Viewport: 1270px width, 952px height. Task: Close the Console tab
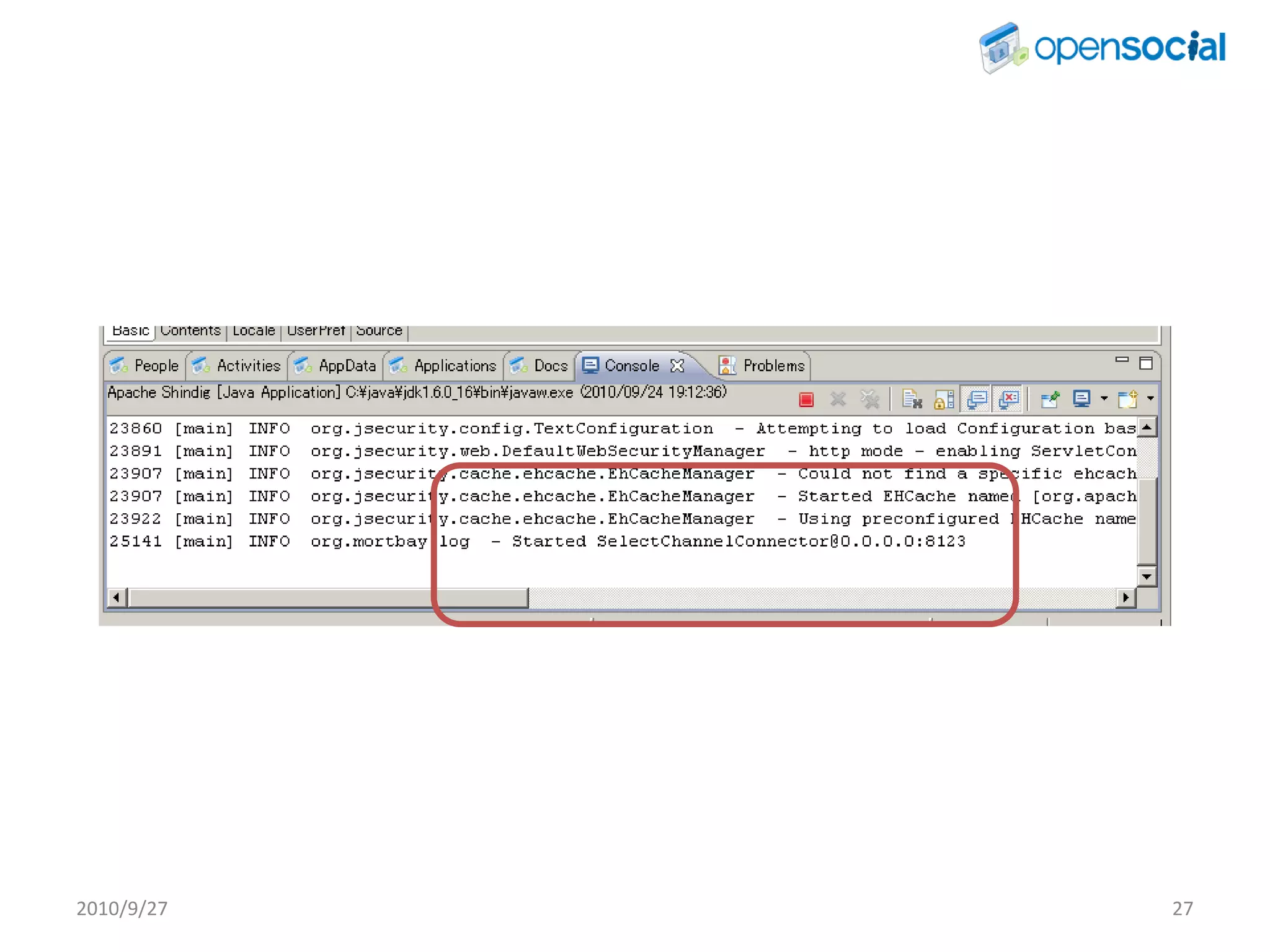point(677,366)
